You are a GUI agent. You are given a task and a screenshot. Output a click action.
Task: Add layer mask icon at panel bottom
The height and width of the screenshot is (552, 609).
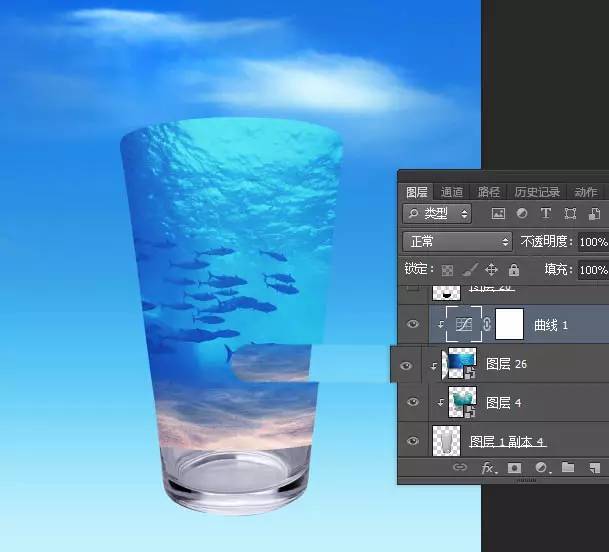pos(514,467)
